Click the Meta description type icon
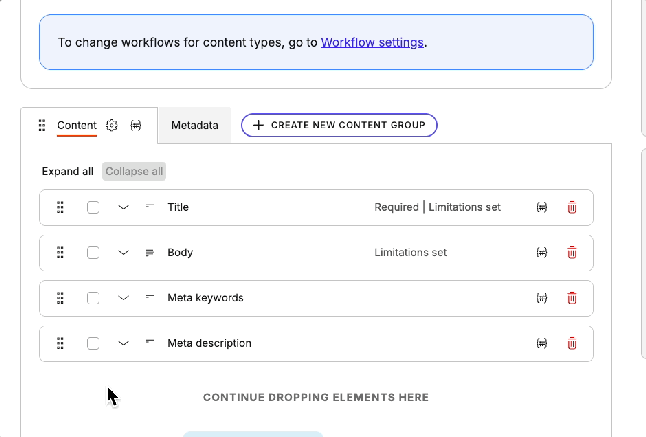Image resolution: width=646 pixels, height=437 pixels. (150, 341)
